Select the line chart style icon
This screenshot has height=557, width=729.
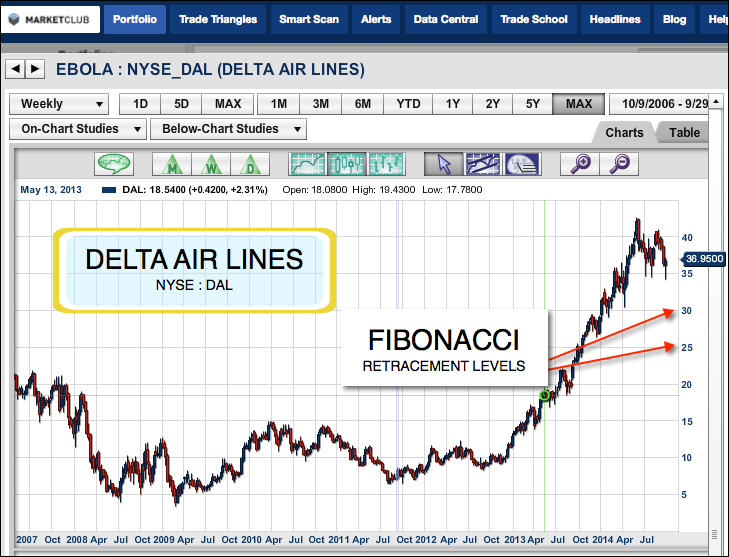pyautogui.click(x=307, y=164)
